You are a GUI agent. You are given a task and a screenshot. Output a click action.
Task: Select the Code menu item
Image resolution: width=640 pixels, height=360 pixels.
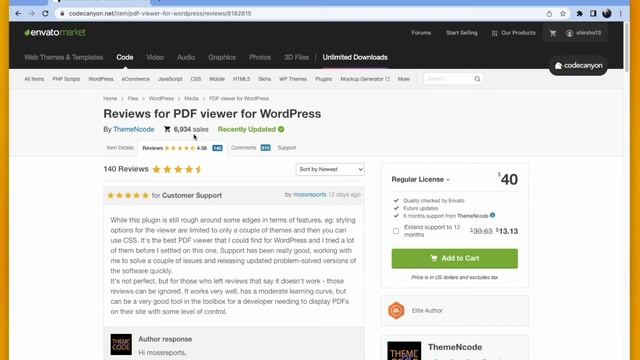pyautogui.click(x=125, y=57)
